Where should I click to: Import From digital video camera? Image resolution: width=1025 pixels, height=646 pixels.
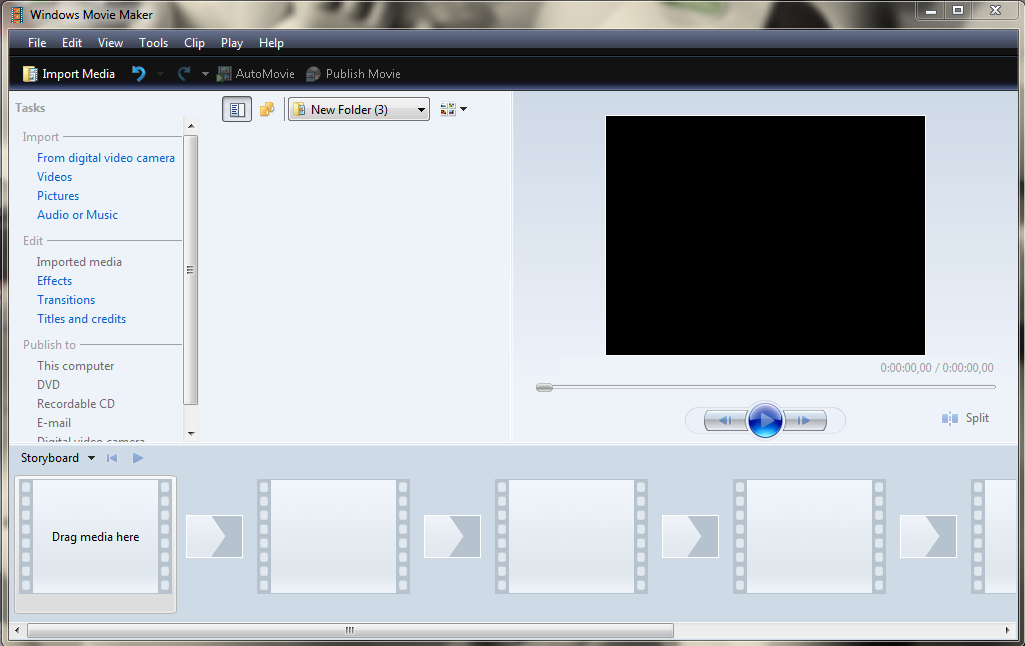(x=106, y=158)
